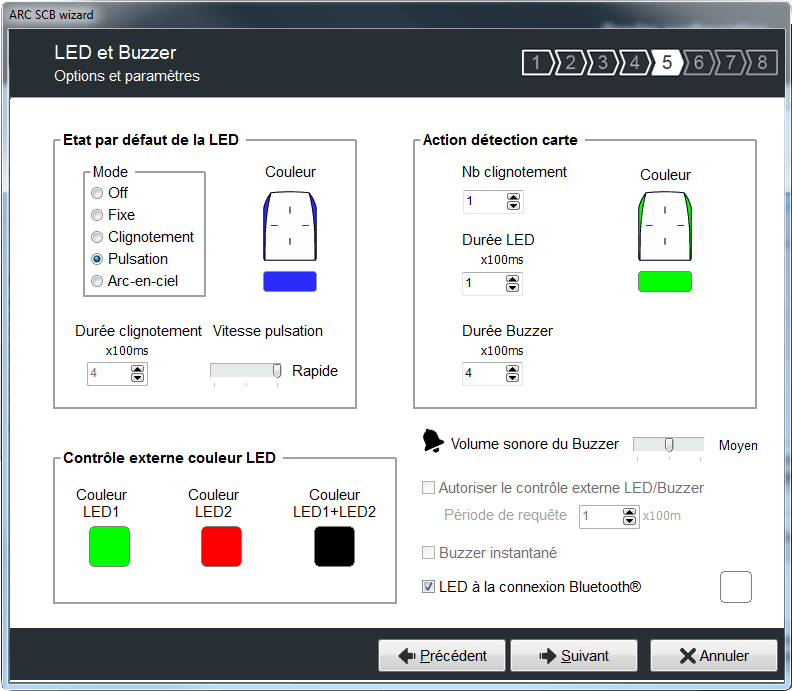
Task: Click the Suivant button
Action: click(573, 656)
